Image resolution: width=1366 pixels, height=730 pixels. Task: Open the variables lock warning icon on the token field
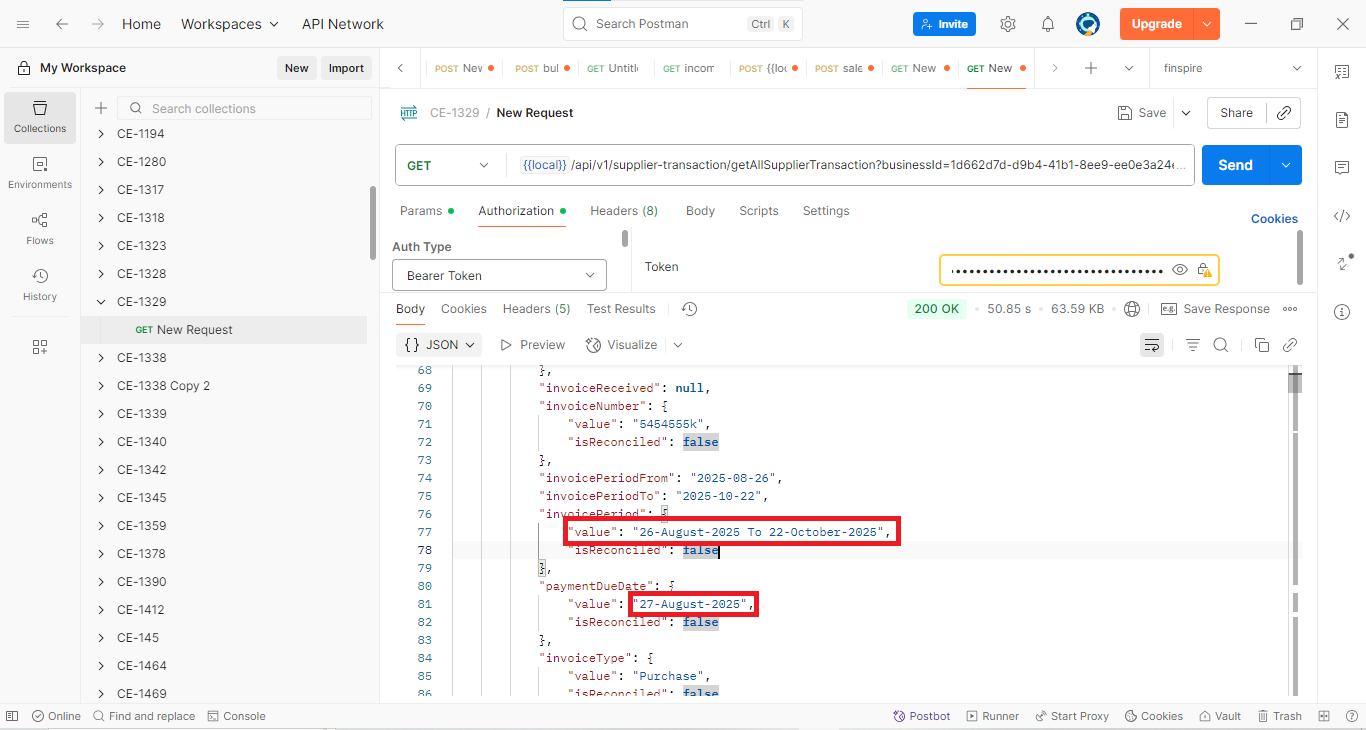[x=1204, y=270]
